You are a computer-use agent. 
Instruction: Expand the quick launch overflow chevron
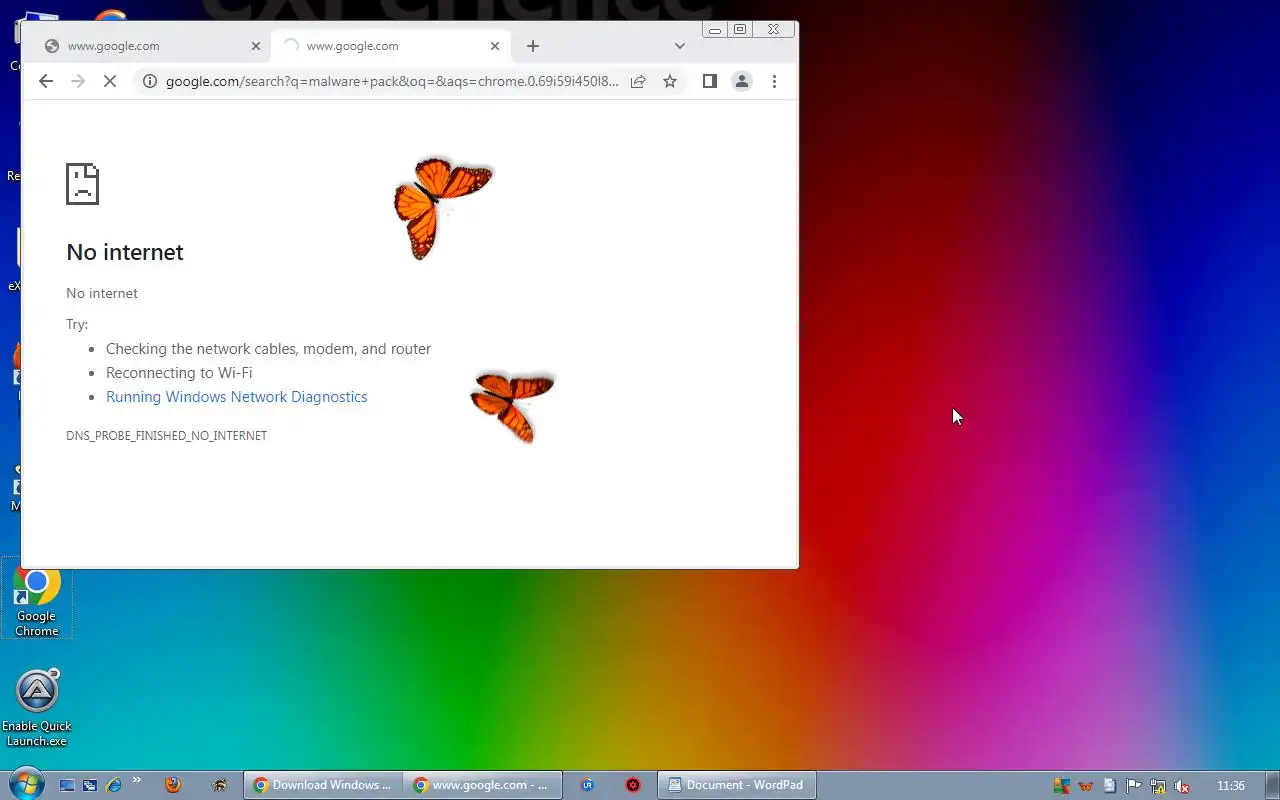tap(137, 780)
